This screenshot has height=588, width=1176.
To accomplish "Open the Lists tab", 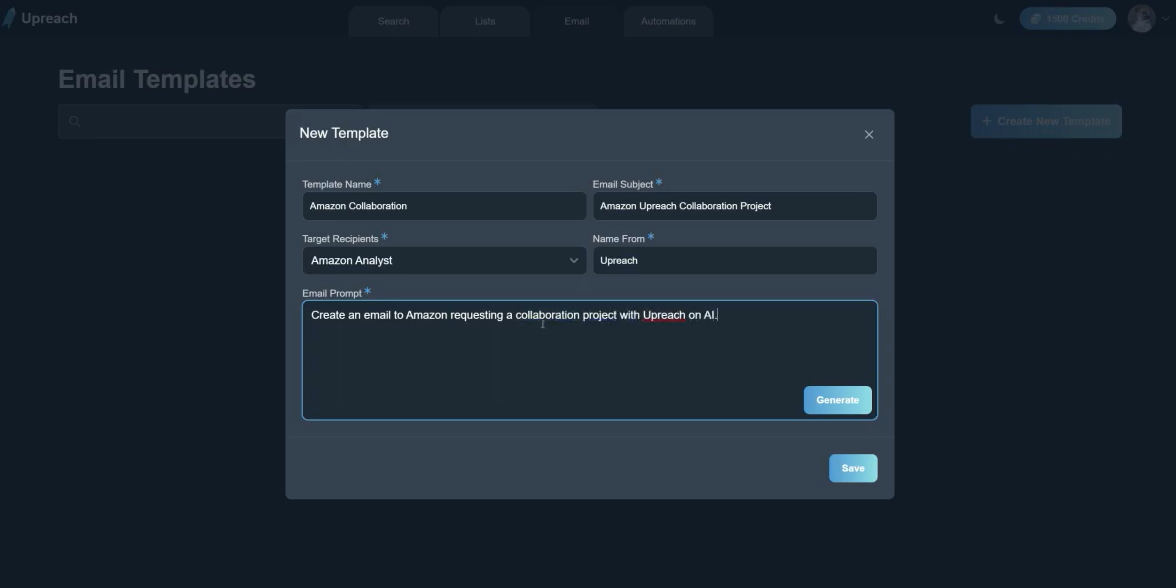I will pyautogui.click(x=485, y=21).
